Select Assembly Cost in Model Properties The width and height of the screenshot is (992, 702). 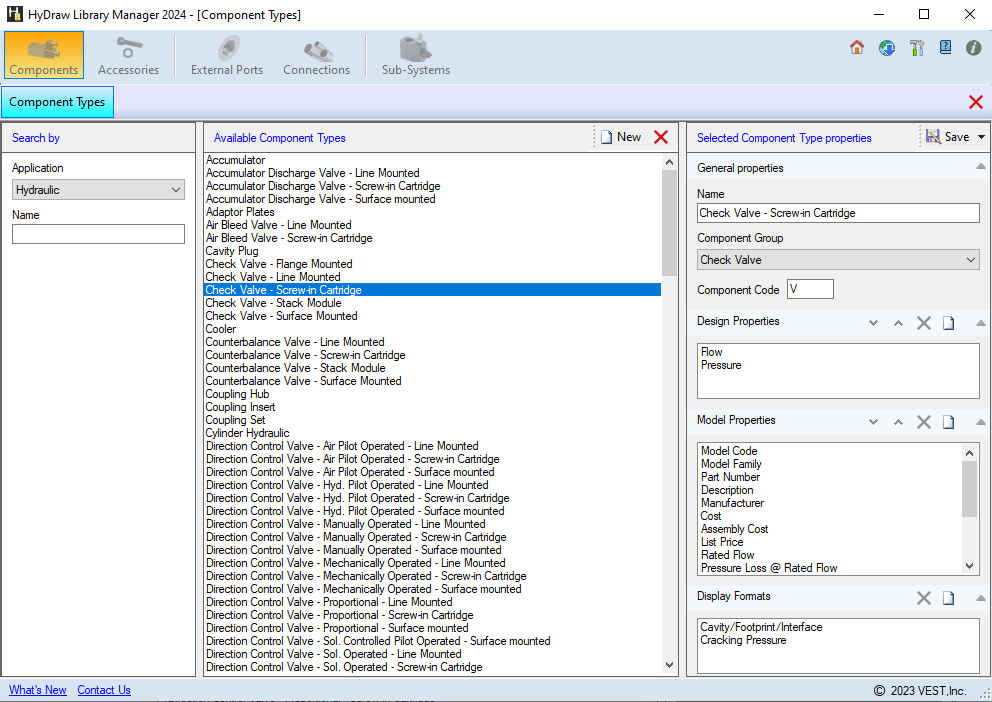click(x=735, y=529)
